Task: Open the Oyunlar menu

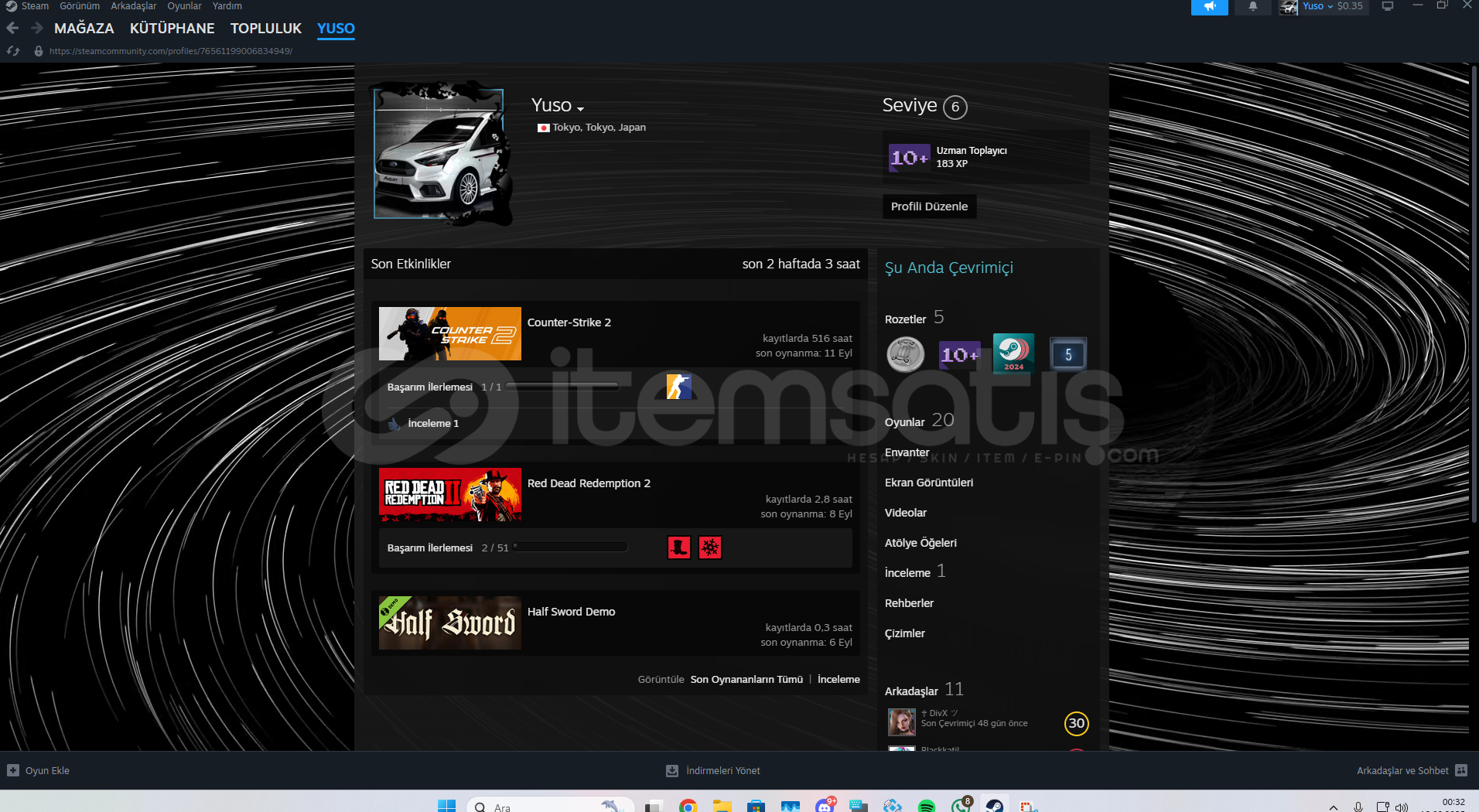Action: point(184,6)
